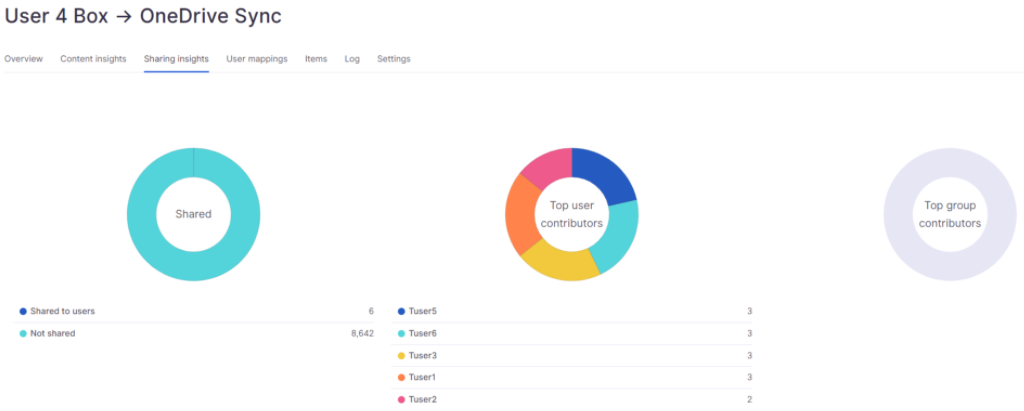Select the Shared to users legend label
1024x411 pixels.
point(63,312)
